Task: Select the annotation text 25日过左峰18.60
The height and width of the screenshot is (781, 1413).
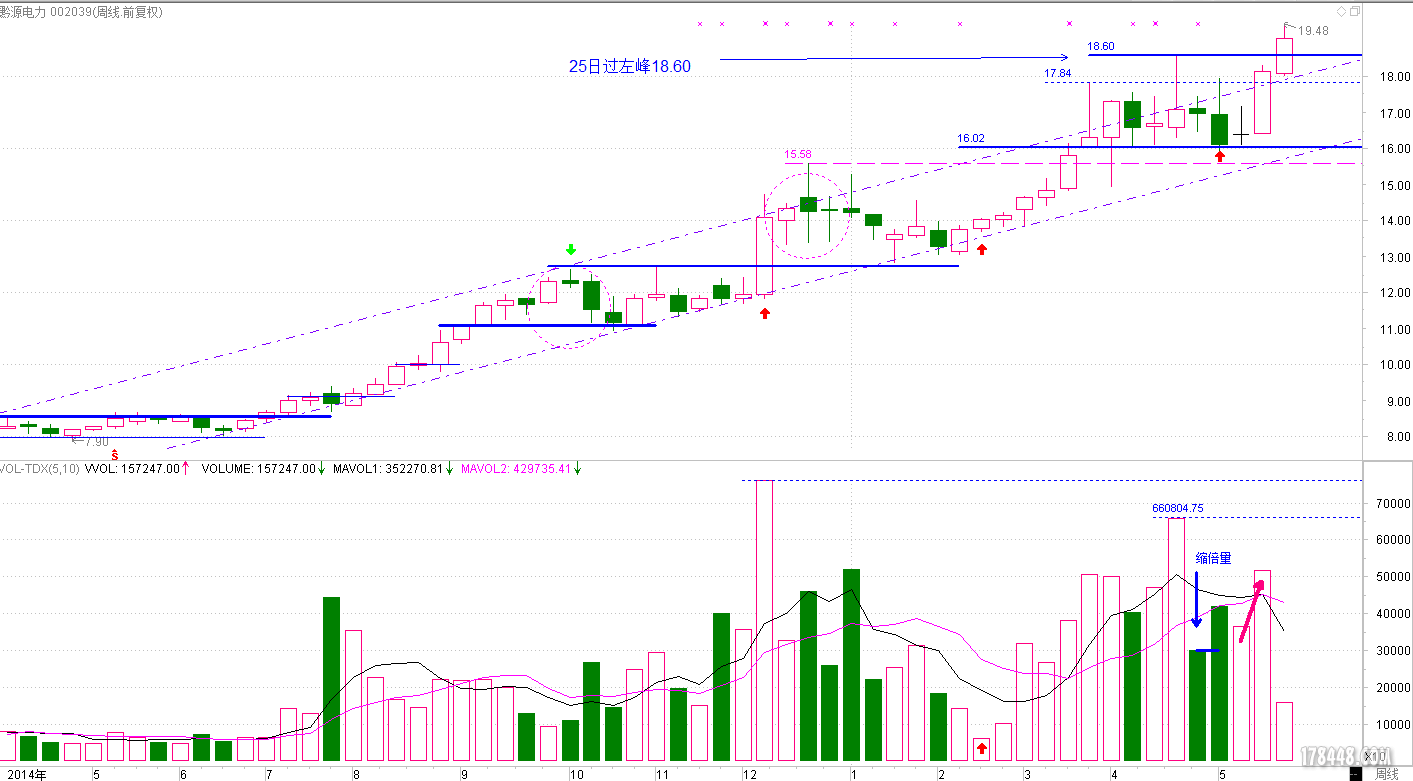Action: [x=630, y=66]
